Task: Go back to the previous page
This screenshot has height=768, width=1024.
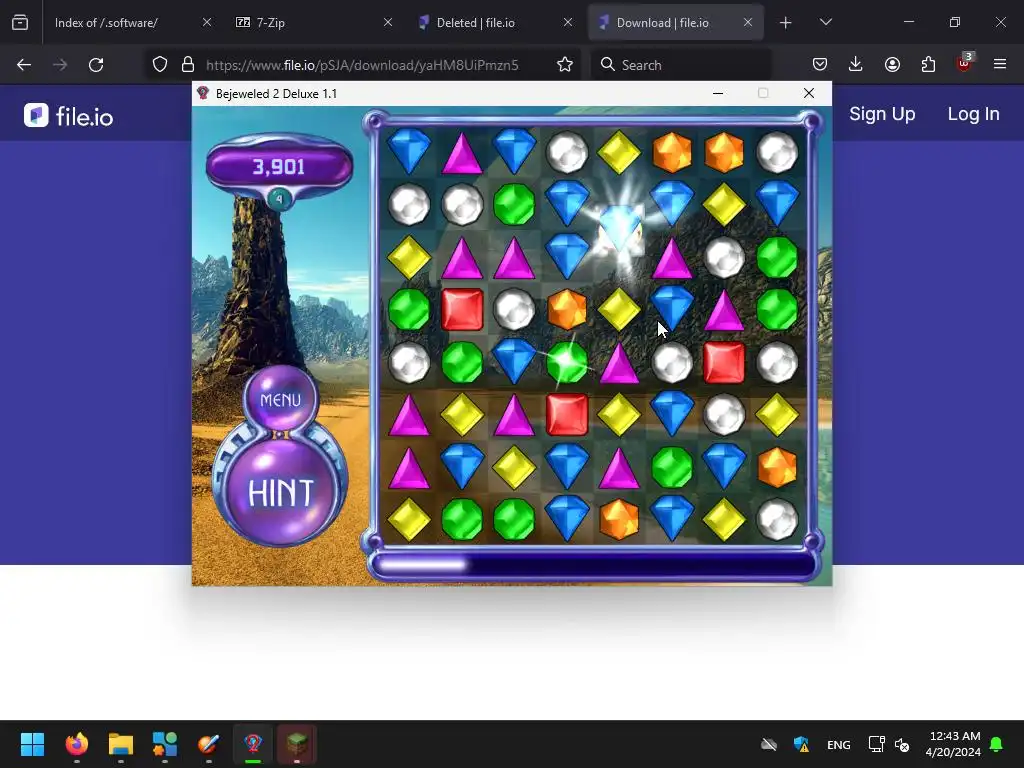Action: tap(24, 65)
